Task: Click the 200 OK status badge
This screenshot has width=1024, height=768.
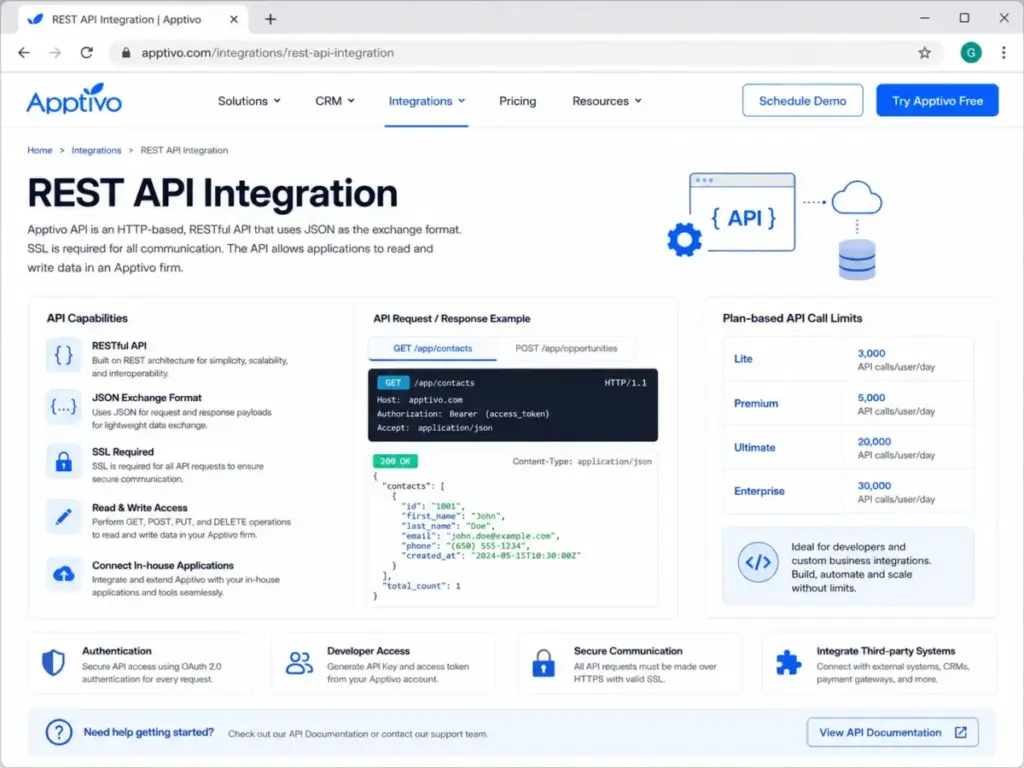Action: (x=395, y=461)
